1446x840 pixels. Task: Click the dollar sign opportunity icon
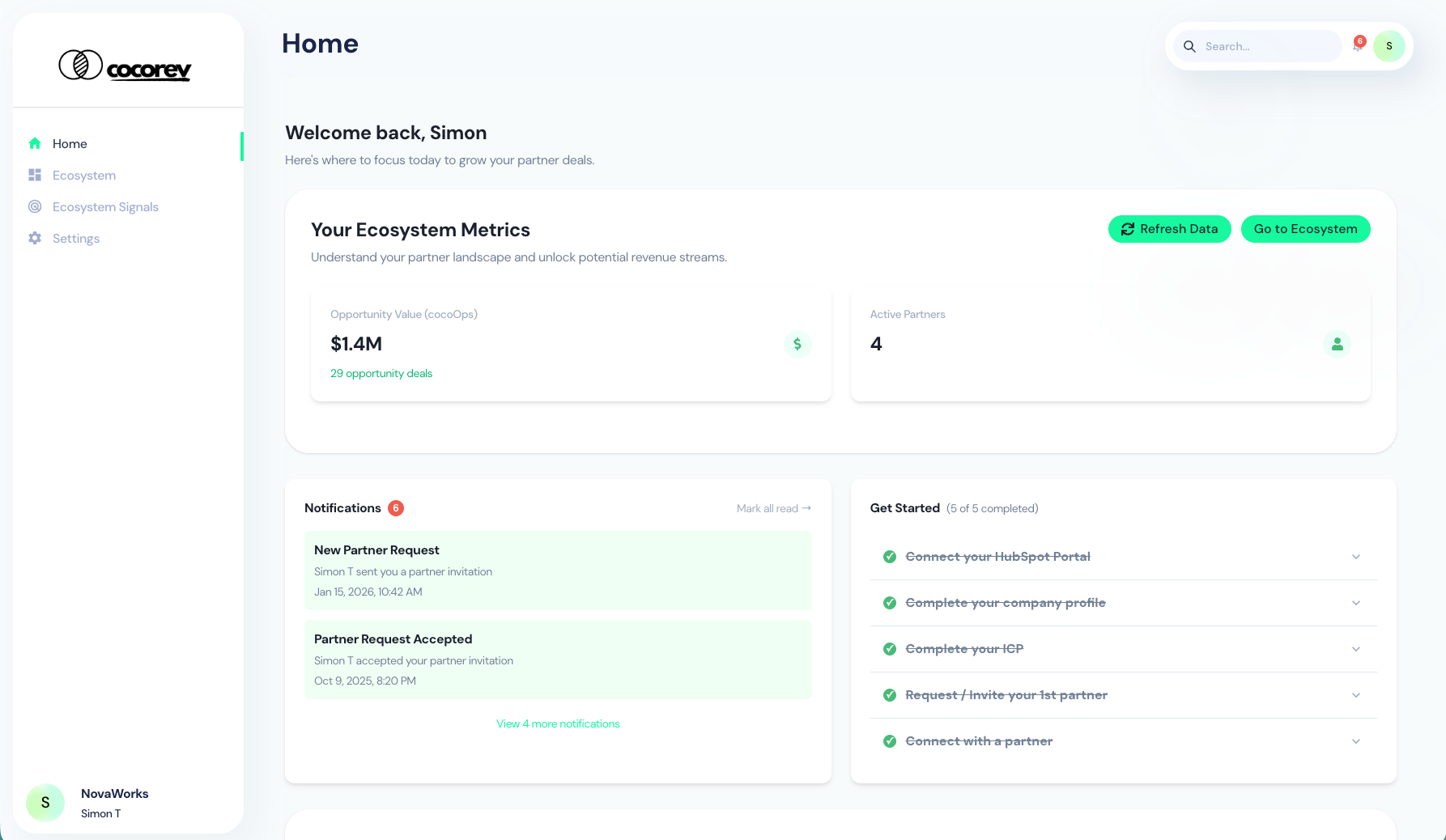tap(797, 344)
